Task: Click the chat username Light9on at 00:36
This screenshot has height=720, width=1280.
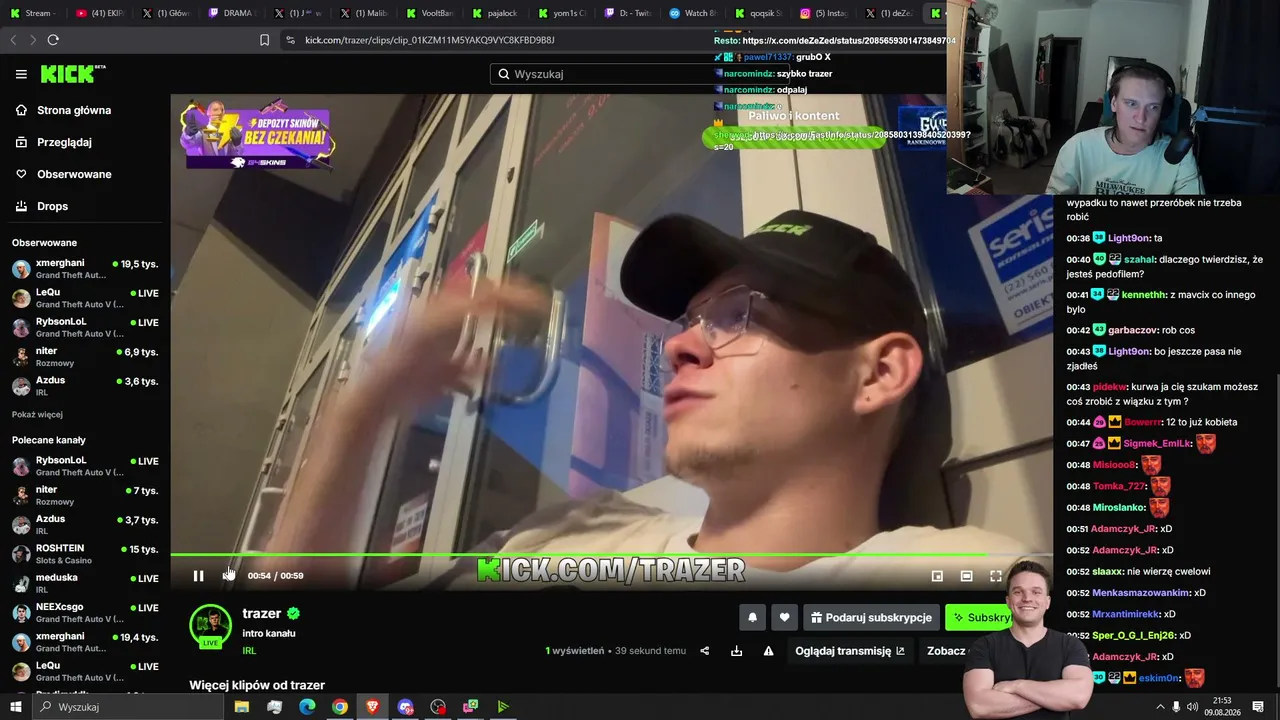Action: 1129,238
